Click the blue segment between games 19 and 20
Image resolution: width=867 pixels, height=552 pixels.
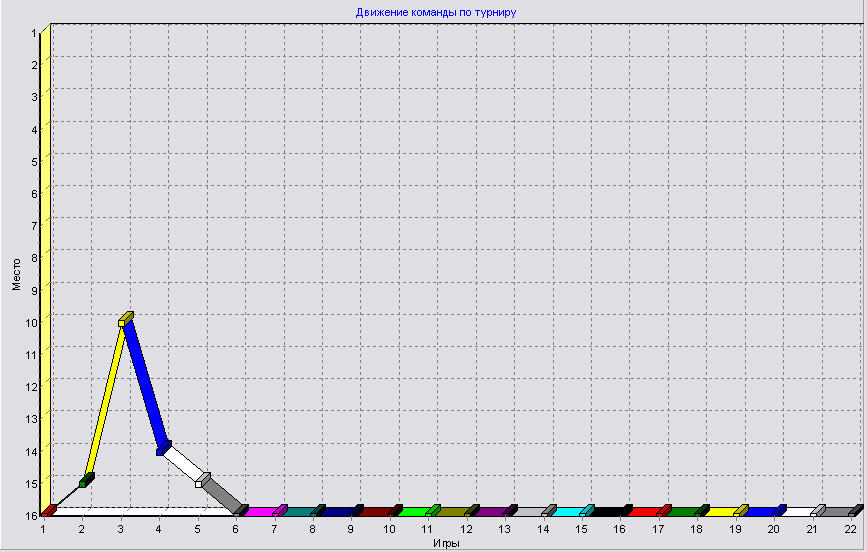760,512
